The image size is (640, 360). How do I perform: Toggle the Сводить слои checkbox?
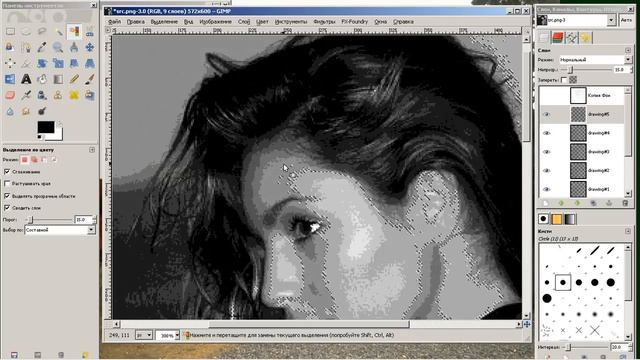coord(7,208)
